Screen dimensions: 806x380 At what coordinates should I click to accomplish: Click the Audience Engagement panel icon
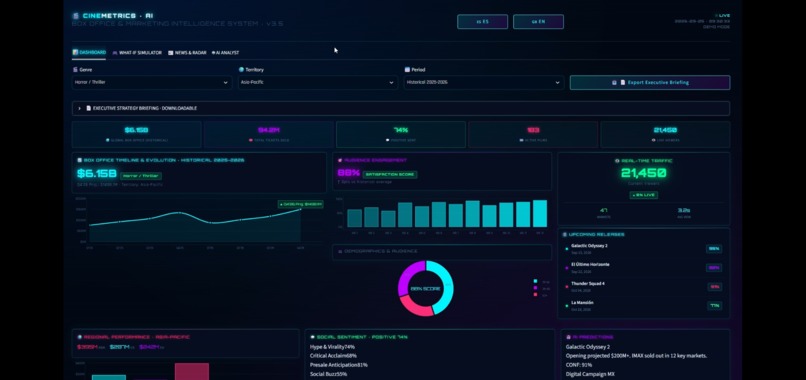point(340,160)
